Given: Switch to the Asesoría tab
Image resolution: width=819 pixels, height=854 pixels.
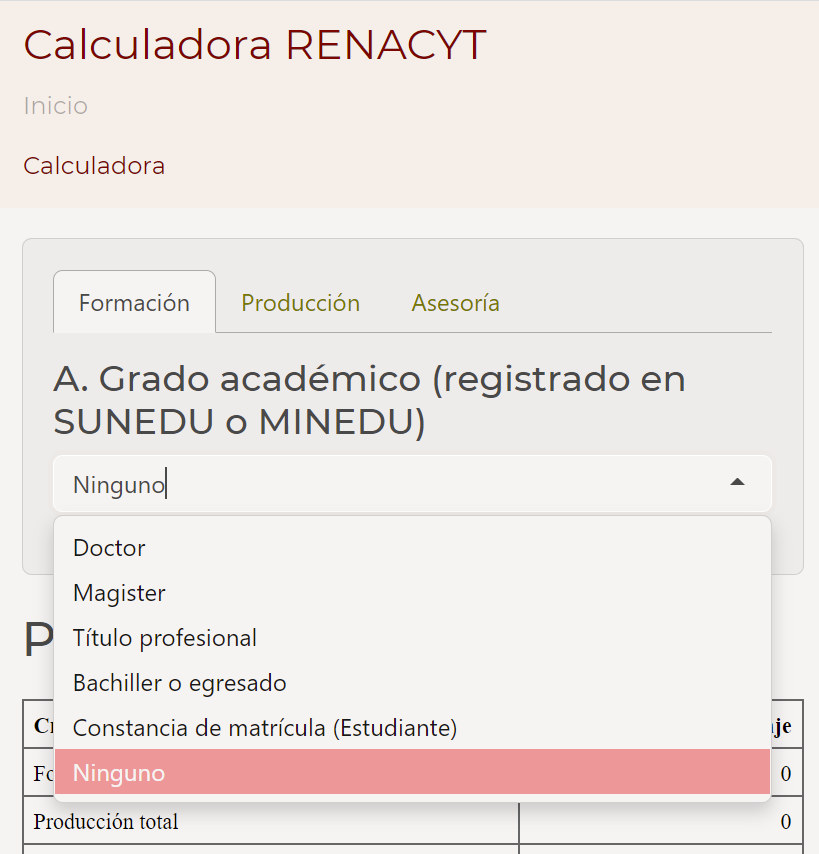Looking at the screenshot, I should click(456, 303).
